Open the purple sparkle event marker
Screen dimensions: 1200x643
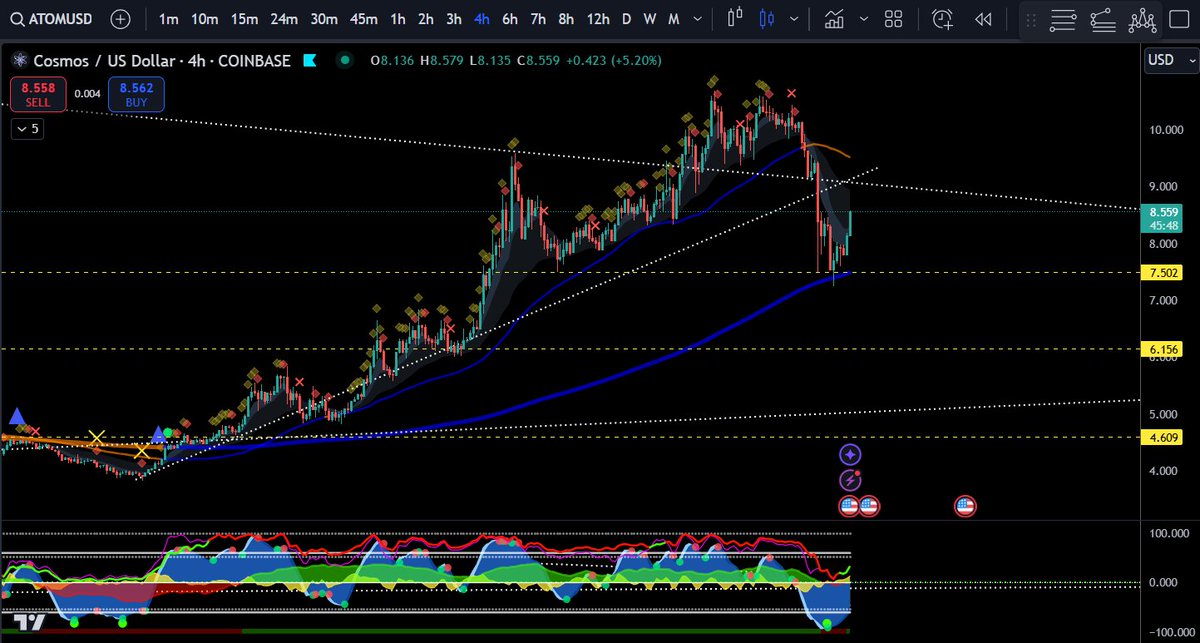[x=850, y=455]
